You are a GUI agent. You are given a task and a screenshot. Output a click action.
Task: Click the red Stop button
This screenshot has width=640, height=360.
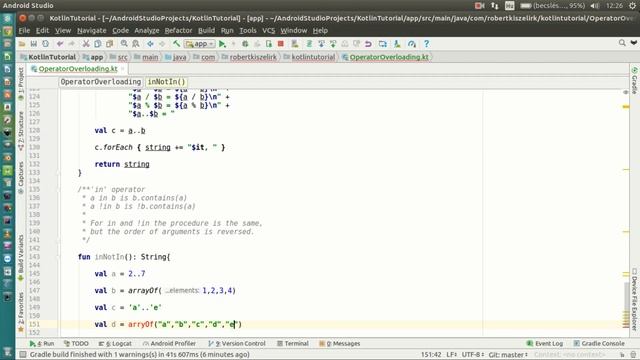coord(281,44)
